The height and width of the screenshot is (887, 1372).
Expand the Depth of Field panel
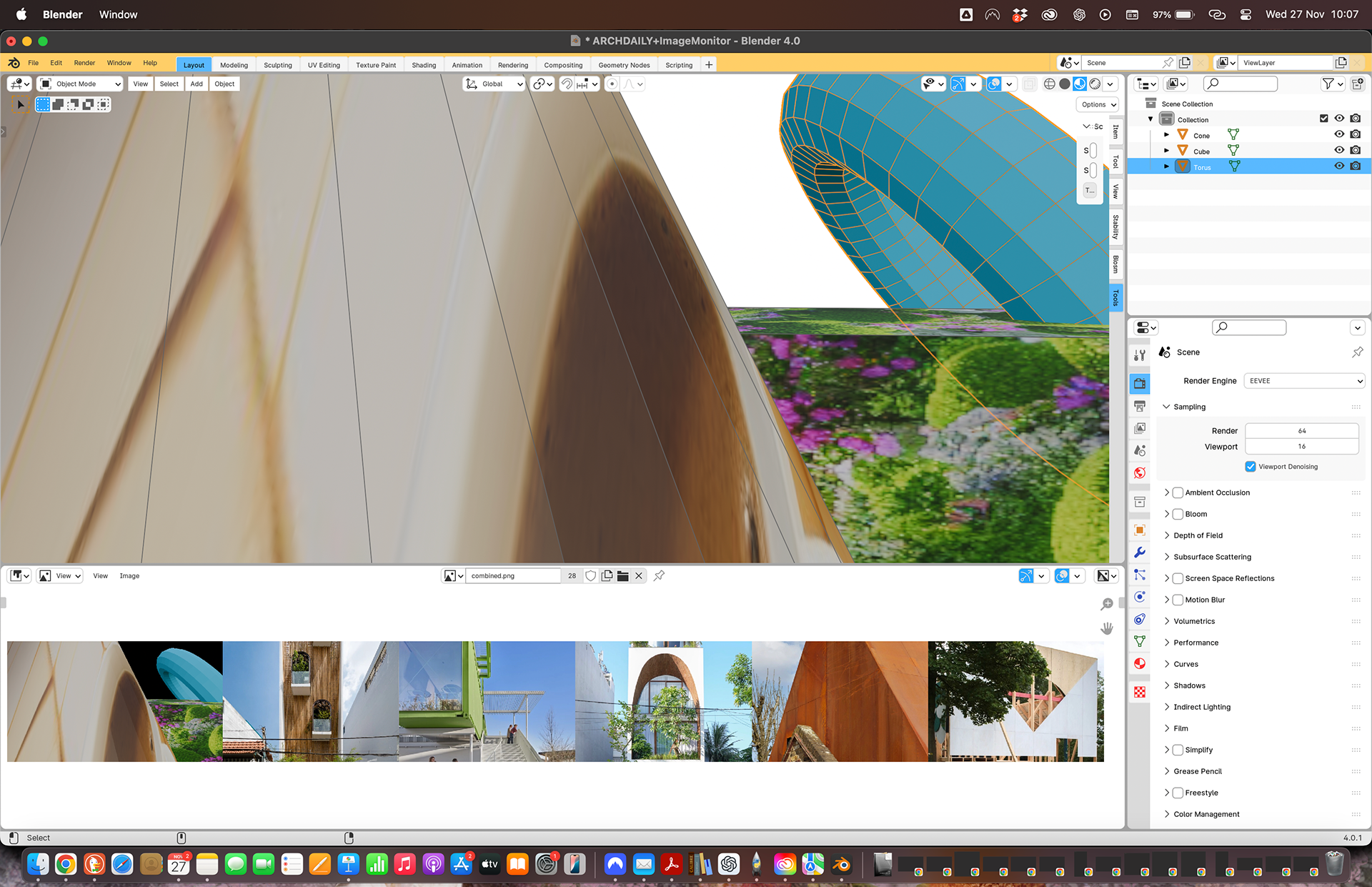1198,535
